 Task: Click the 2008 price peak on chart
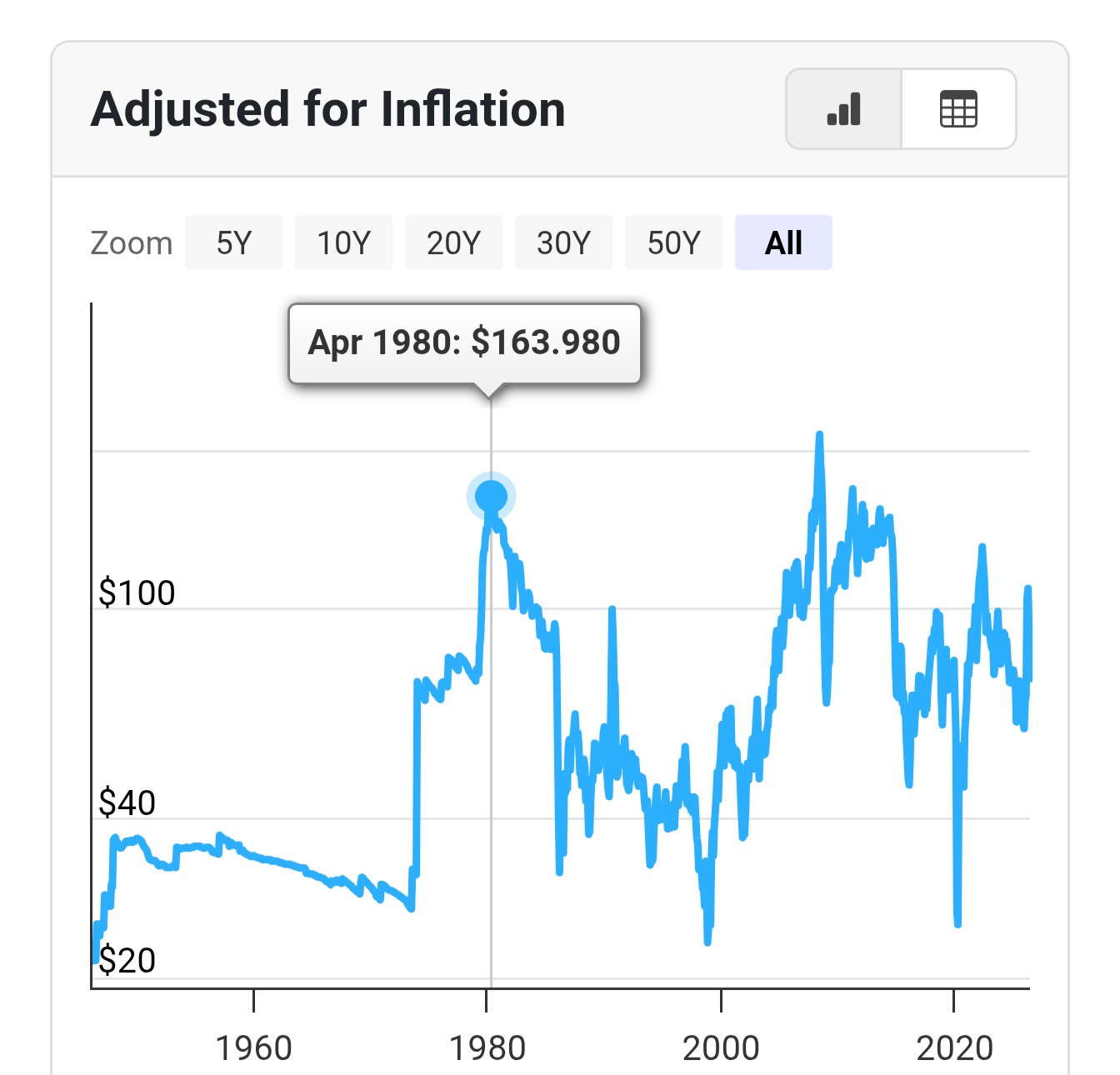click(819, 435)
